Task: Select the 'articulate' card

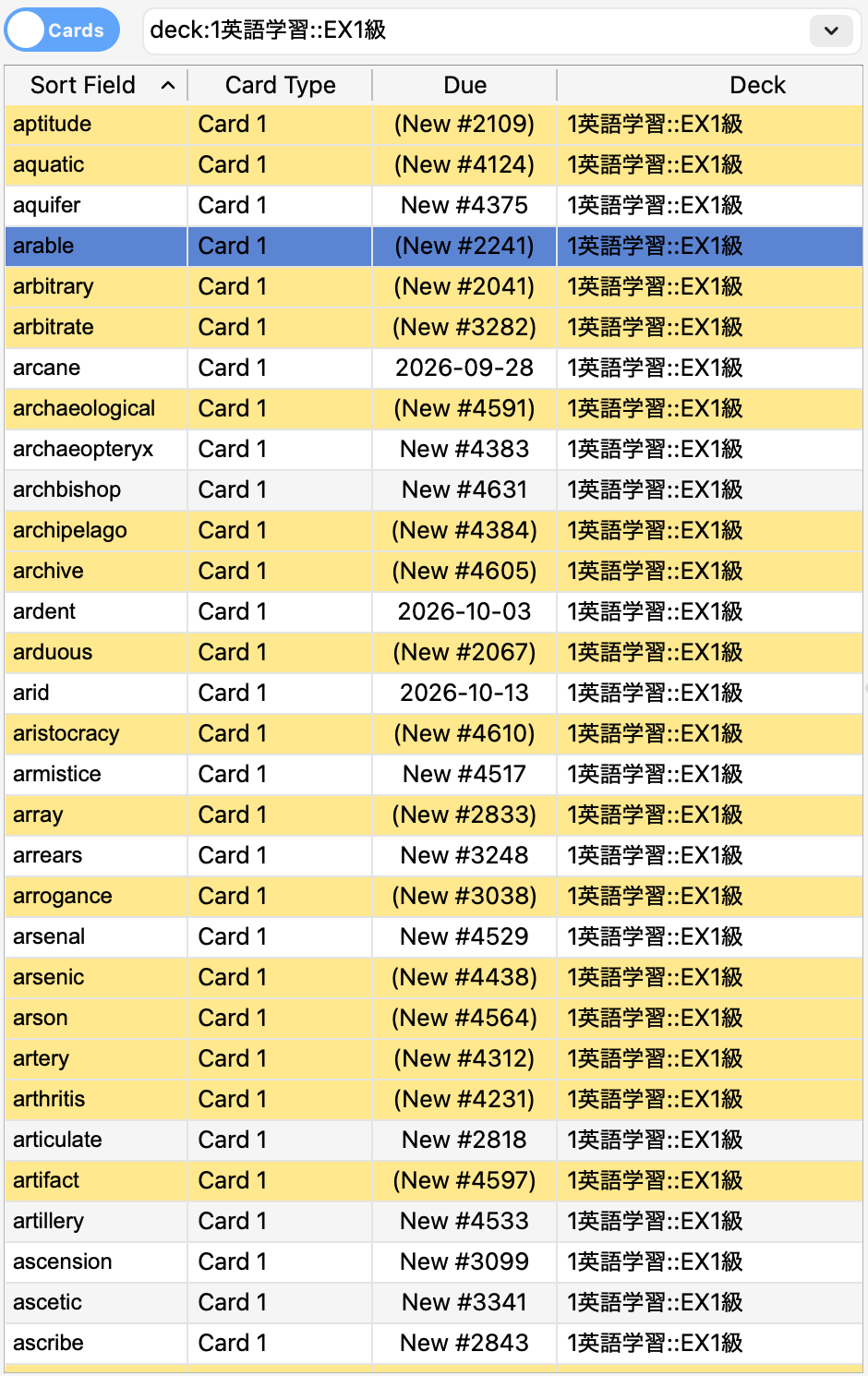Action: click(434, 1140)
